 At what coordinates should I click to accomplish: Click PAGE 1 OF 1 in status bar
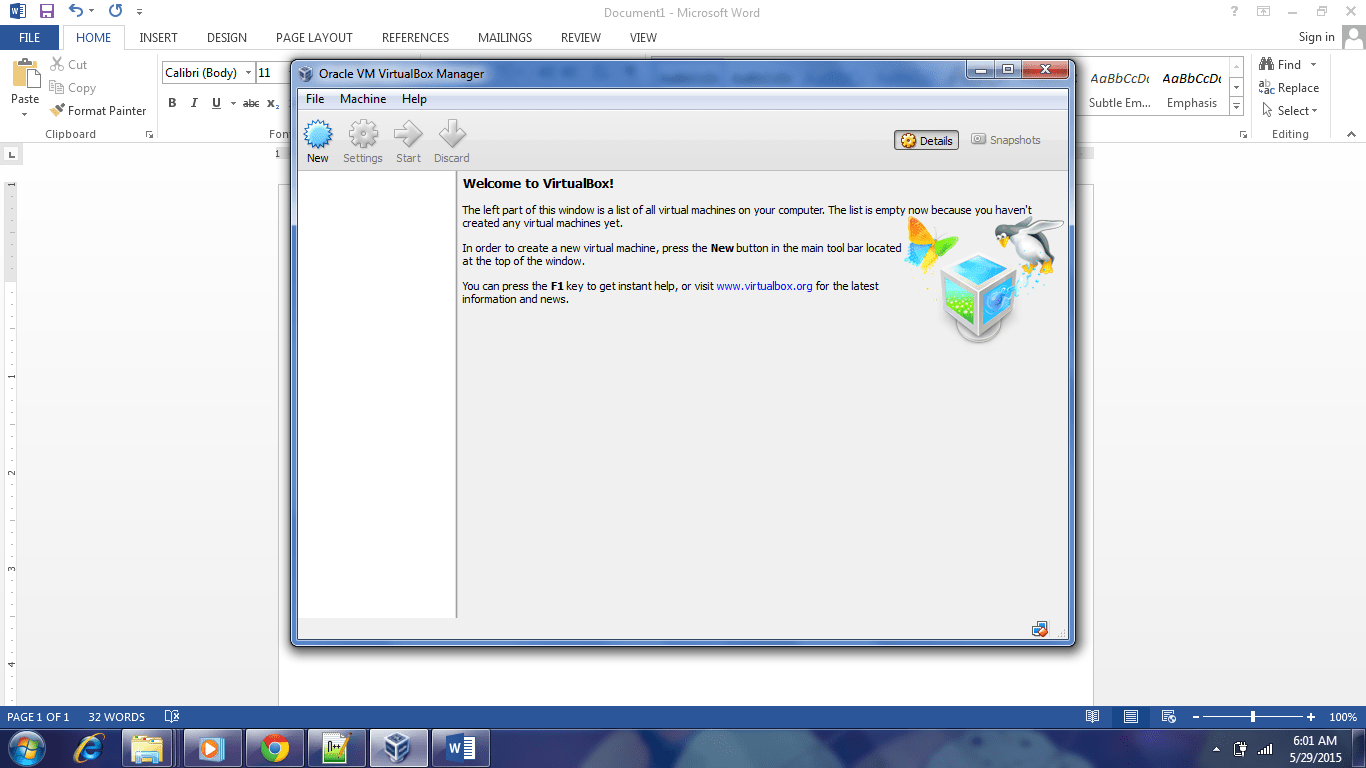(38, 717)
